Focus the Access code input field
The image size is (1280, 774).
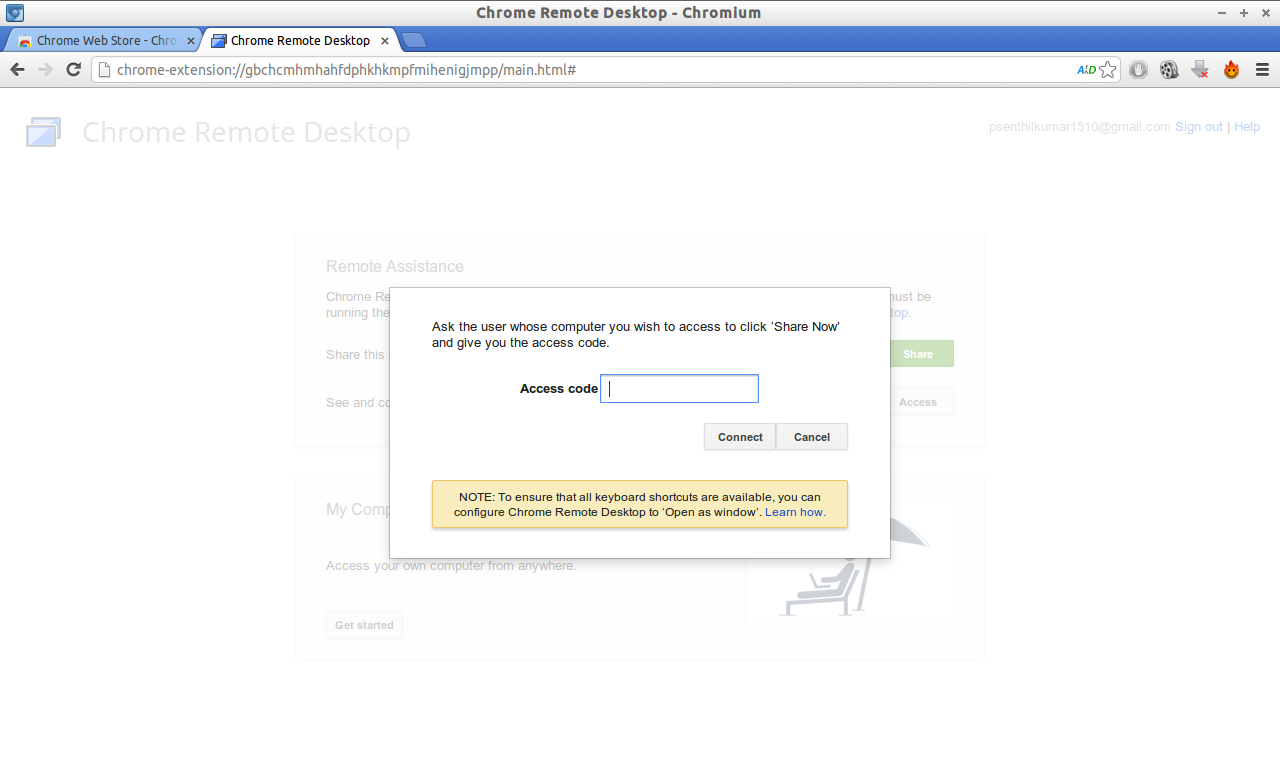[679, 389]
